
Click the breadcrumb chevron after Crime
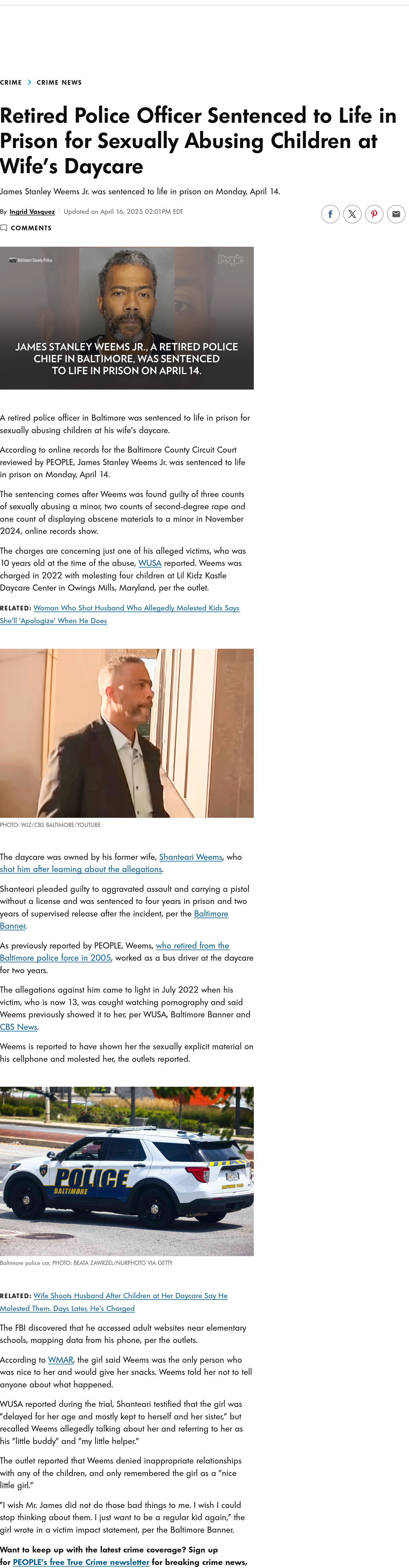(x=29, y=82)
